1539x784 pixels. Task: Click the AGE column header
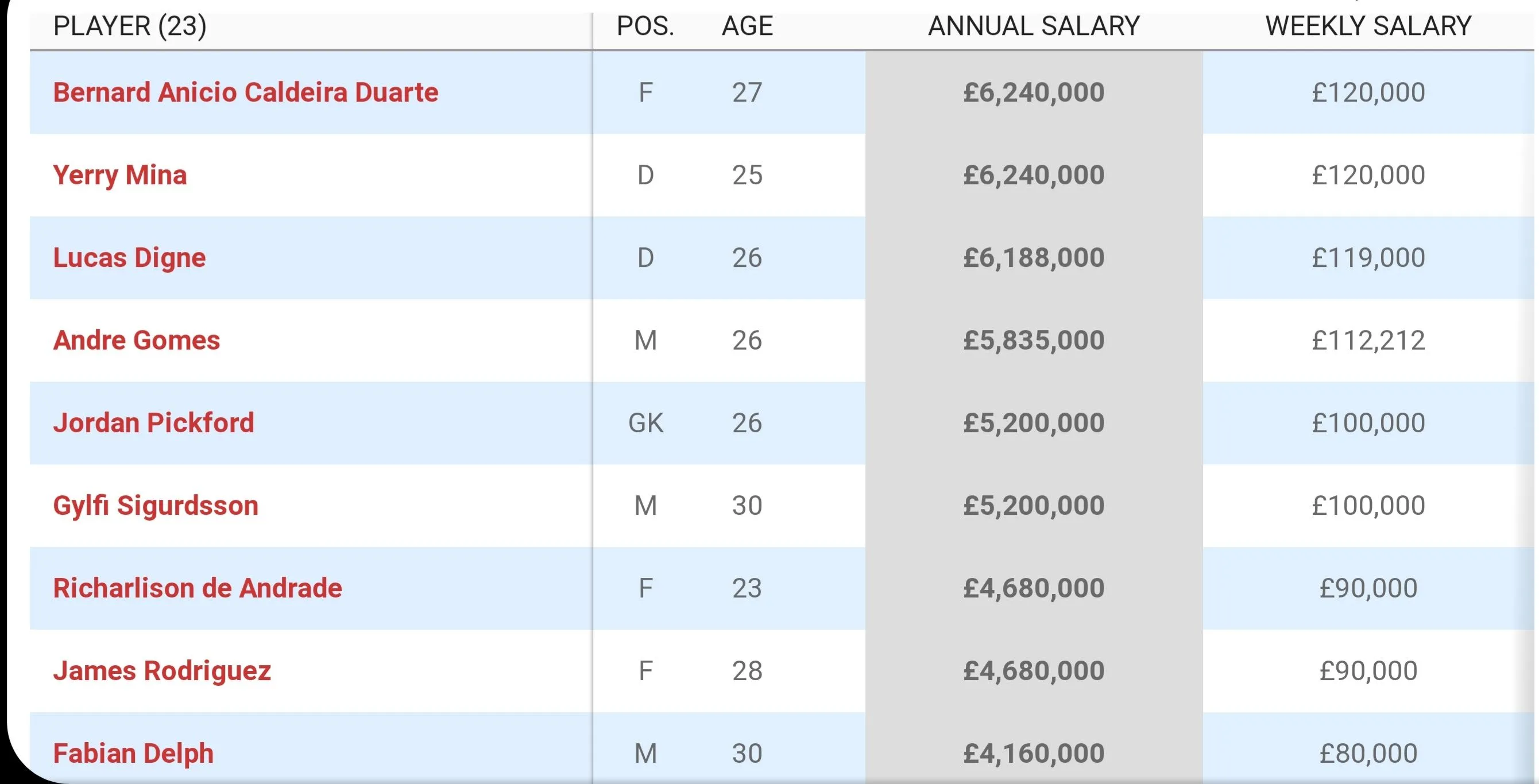[747, 26]
